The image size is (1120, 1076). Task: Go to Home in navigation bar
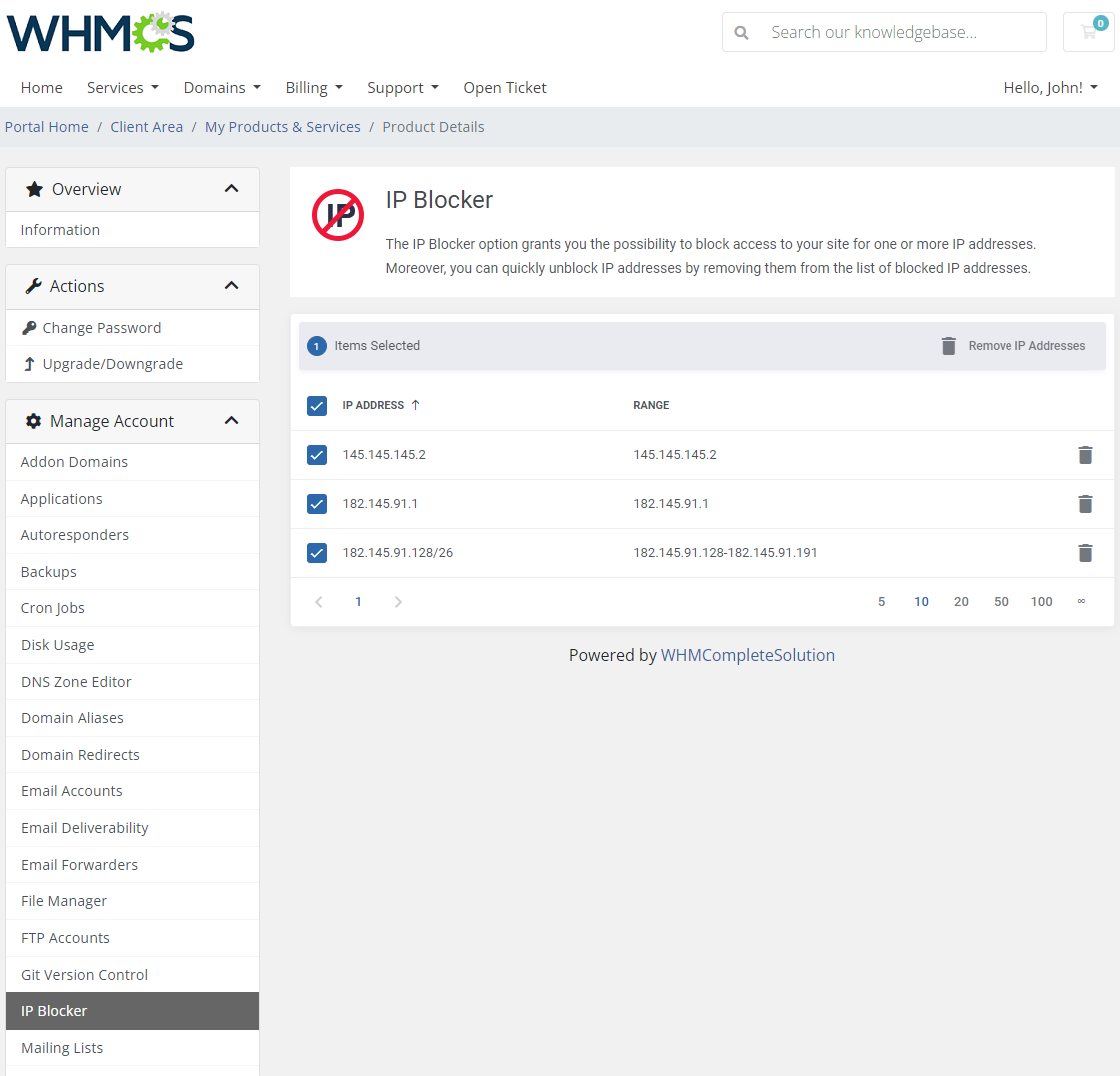click(41, 88)
